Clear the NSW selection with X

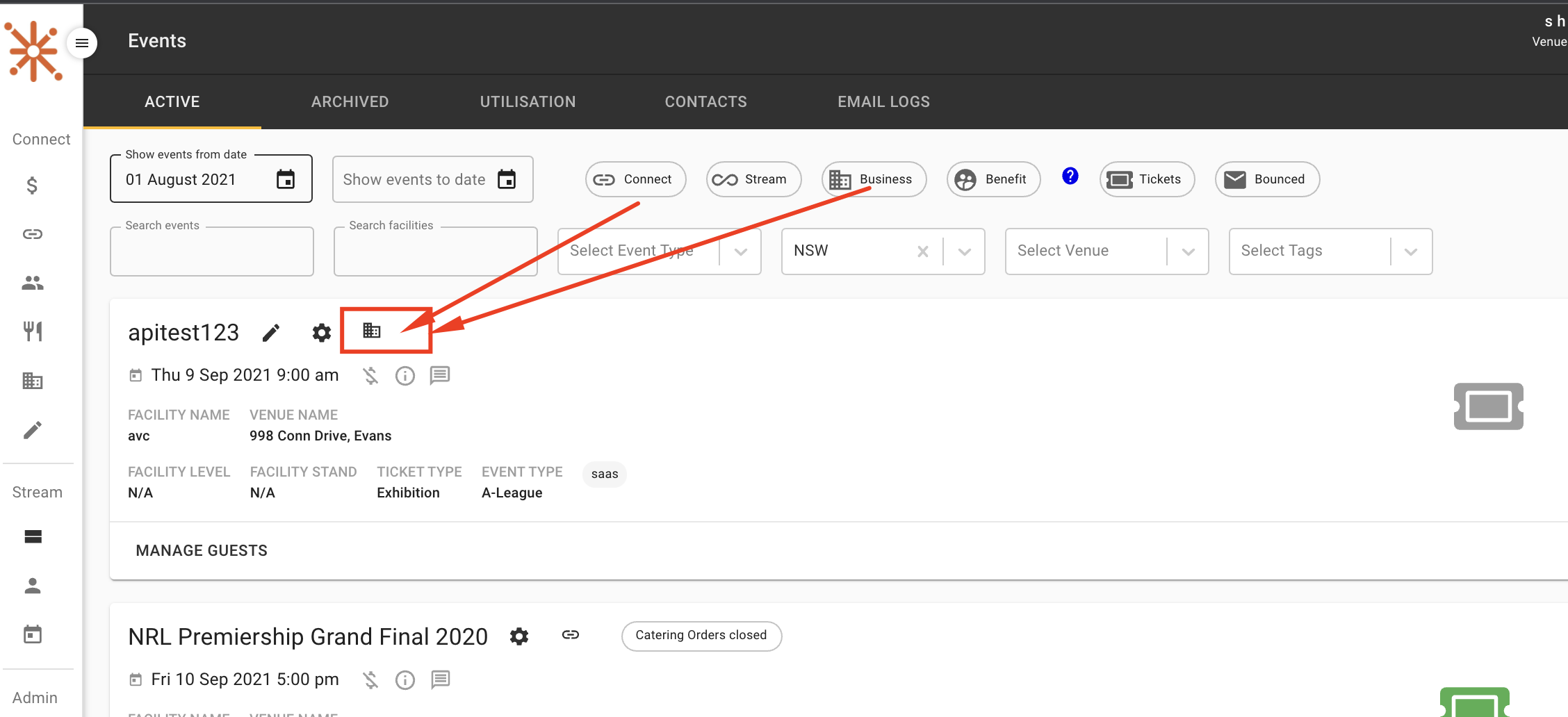pos(922,252)
